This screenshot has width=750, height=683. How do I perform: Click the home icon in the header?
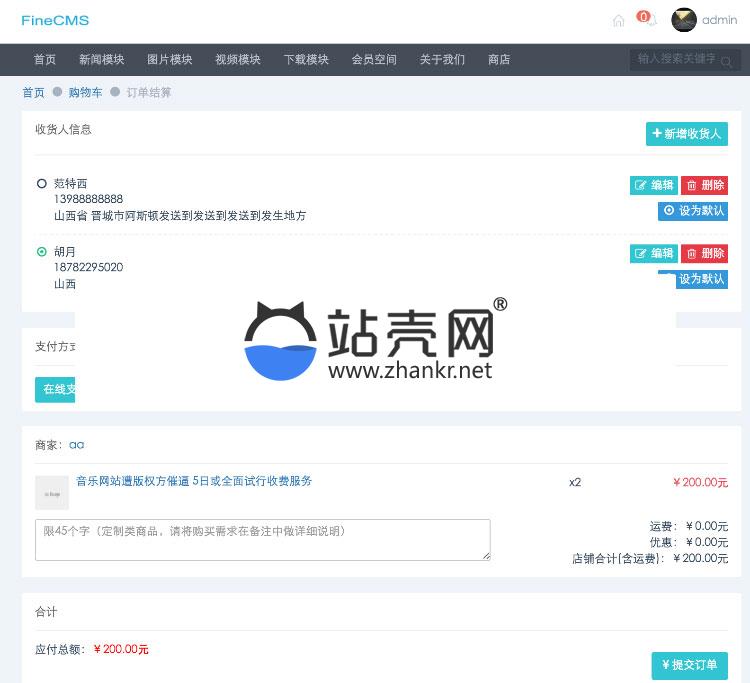pos(618,20)
